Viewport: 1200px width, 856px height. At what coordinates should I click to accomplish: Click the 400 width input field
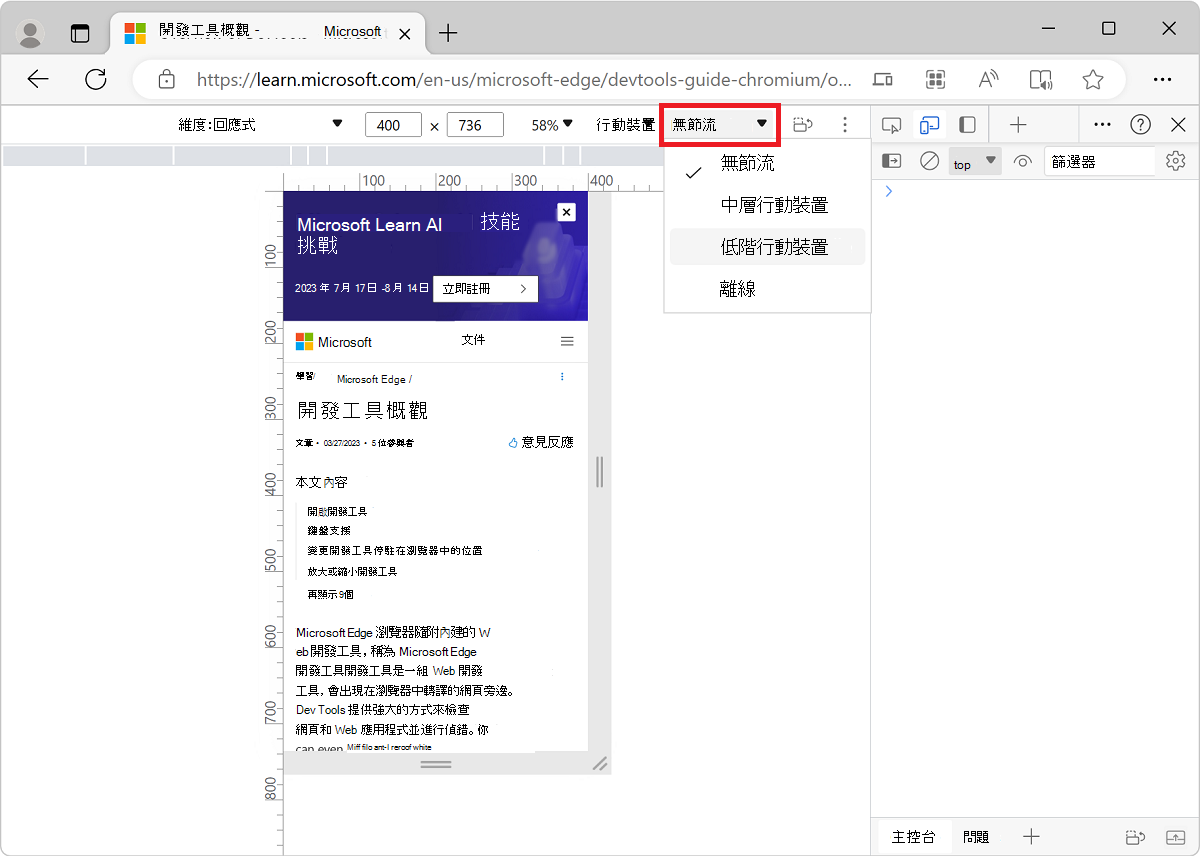392,124
